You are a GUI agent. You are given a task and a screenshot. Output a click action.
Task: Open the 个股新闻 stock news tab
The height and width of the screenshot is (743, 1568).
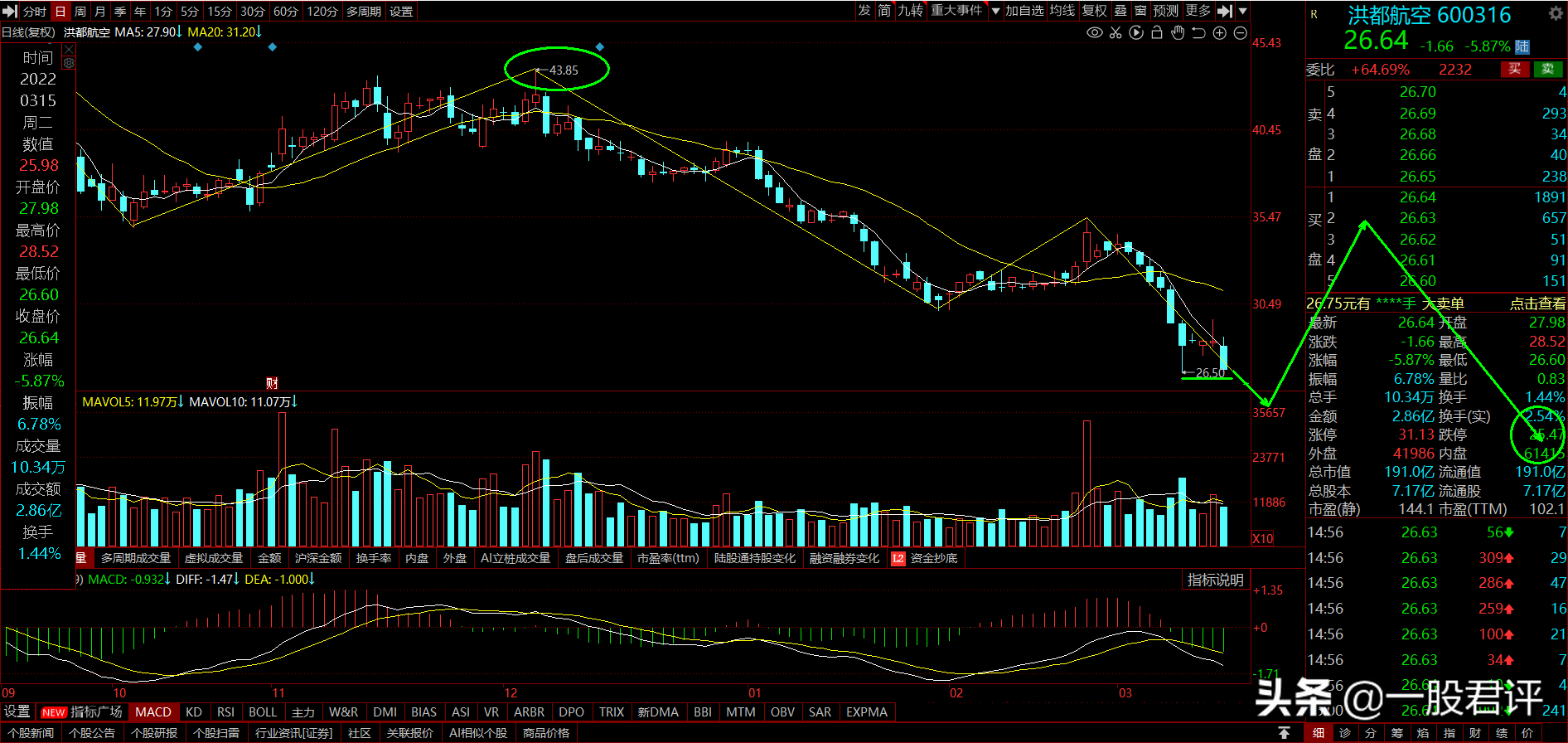31,733
